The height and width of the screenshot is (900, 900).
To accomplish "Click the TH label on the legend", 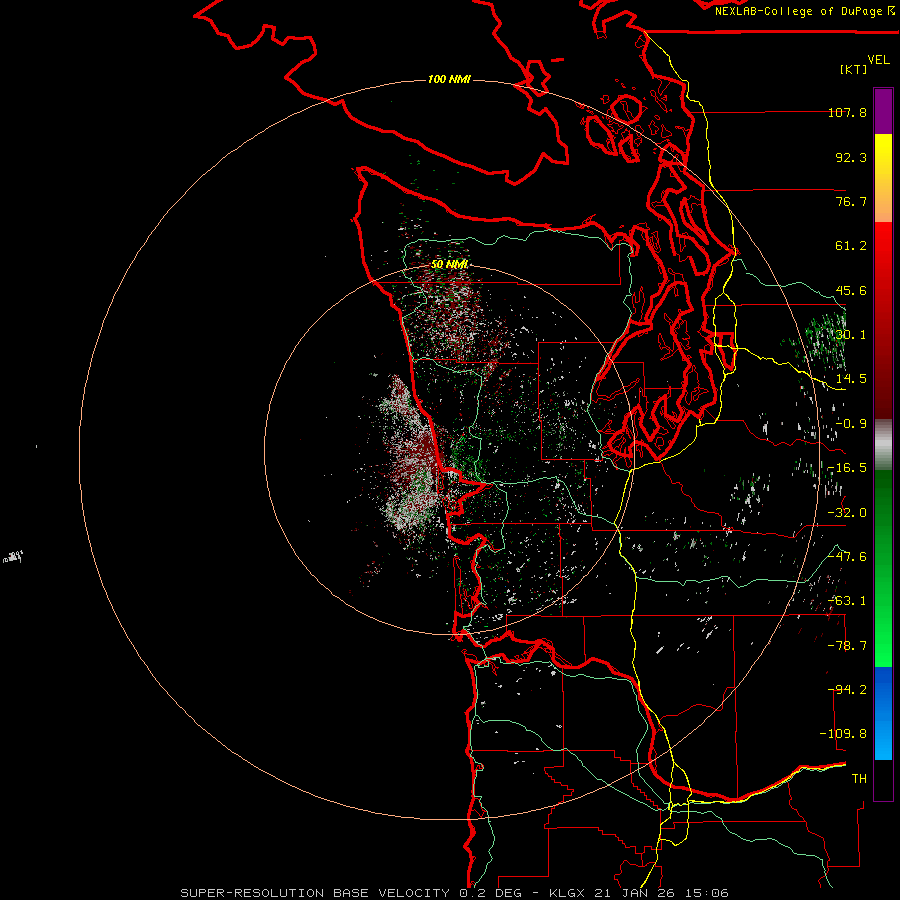I will click(x=859, y=779).
